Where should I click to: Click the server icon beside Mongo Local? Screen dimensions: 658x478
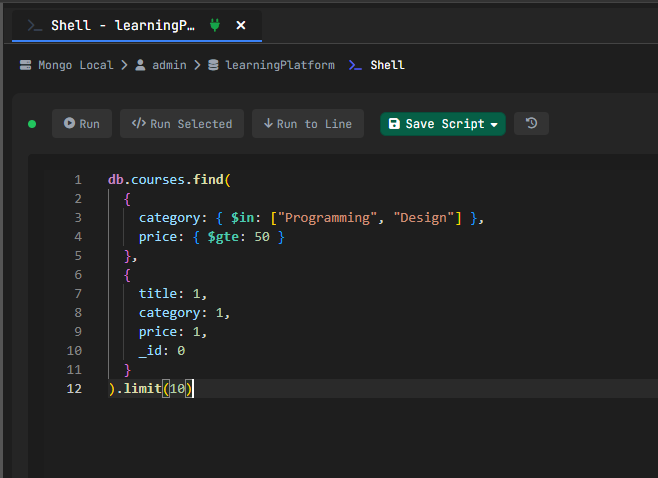[x=26, y=65]
